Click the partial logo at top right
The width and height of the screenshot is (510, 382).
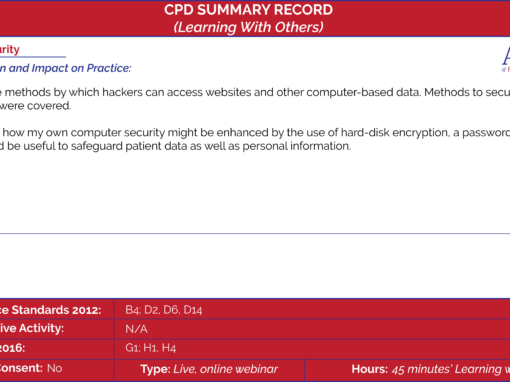click(506, 59)
